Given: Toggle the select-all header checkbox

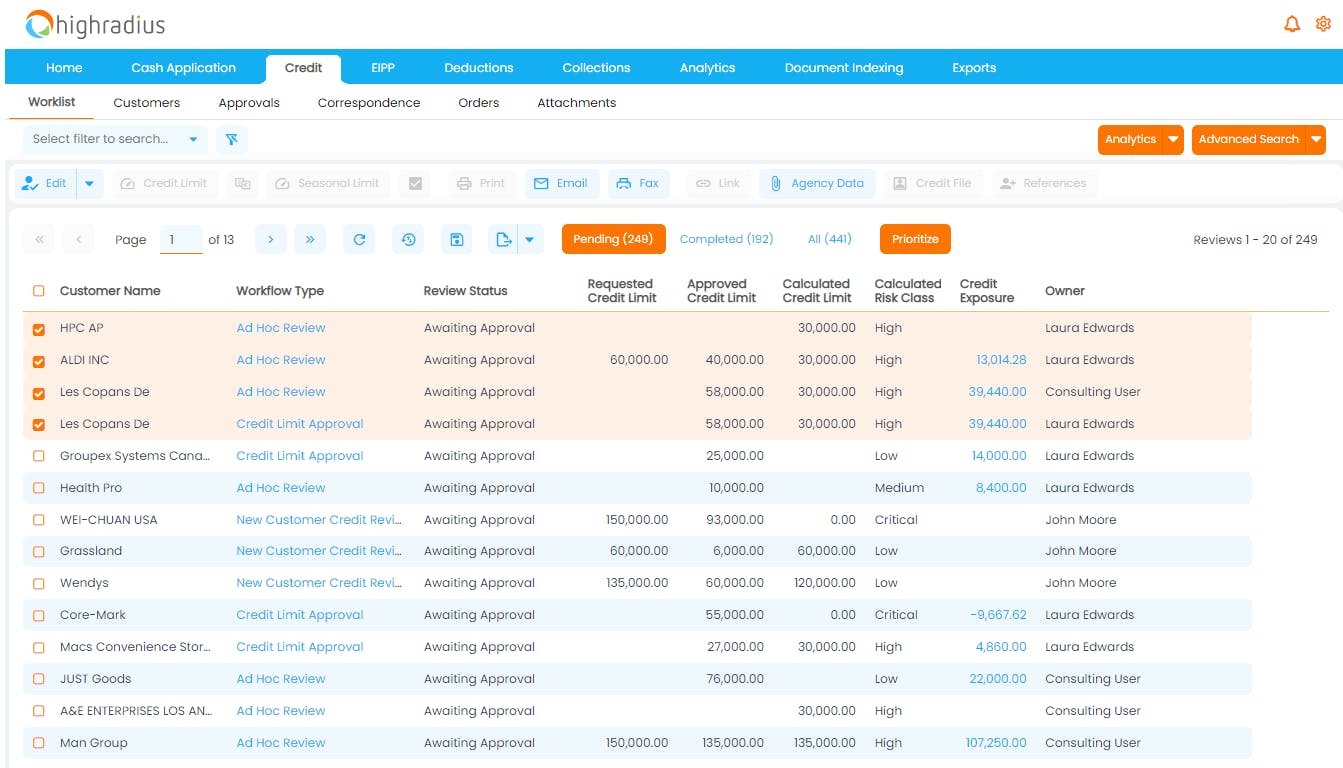Looking at the screenshot, I should (39, 291).
